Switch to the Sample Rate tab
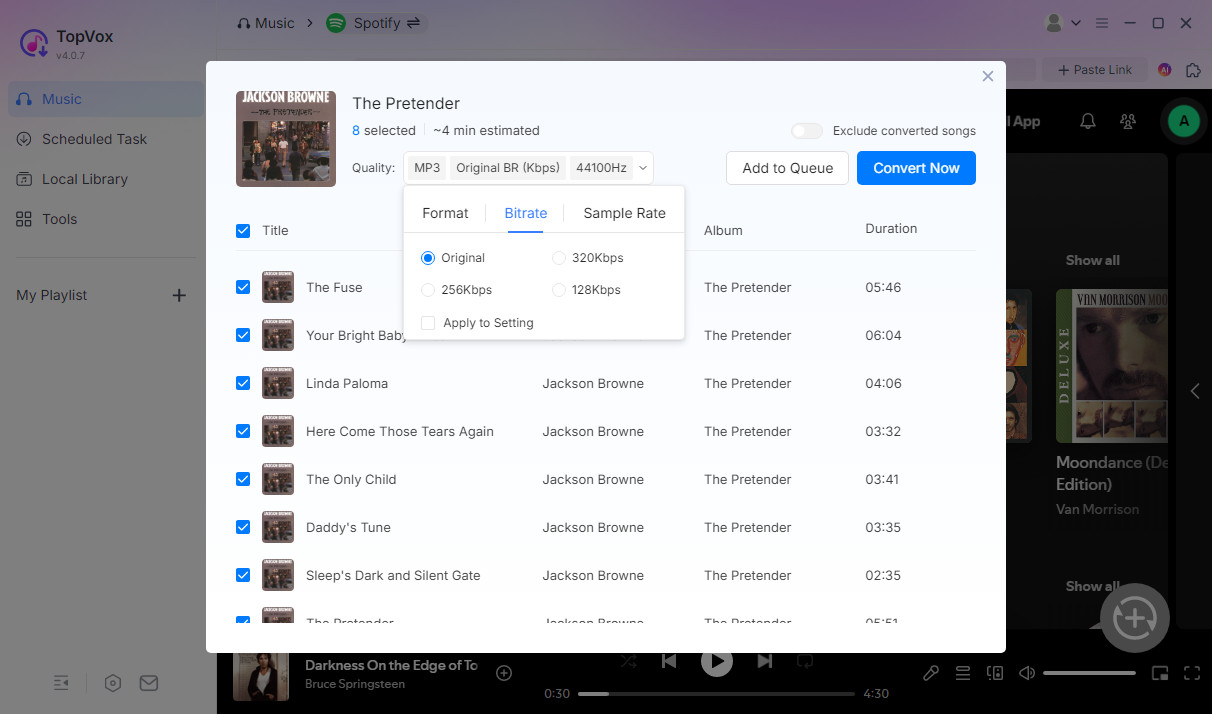The height and width of the screenshot is (714, 1212). 624,213
